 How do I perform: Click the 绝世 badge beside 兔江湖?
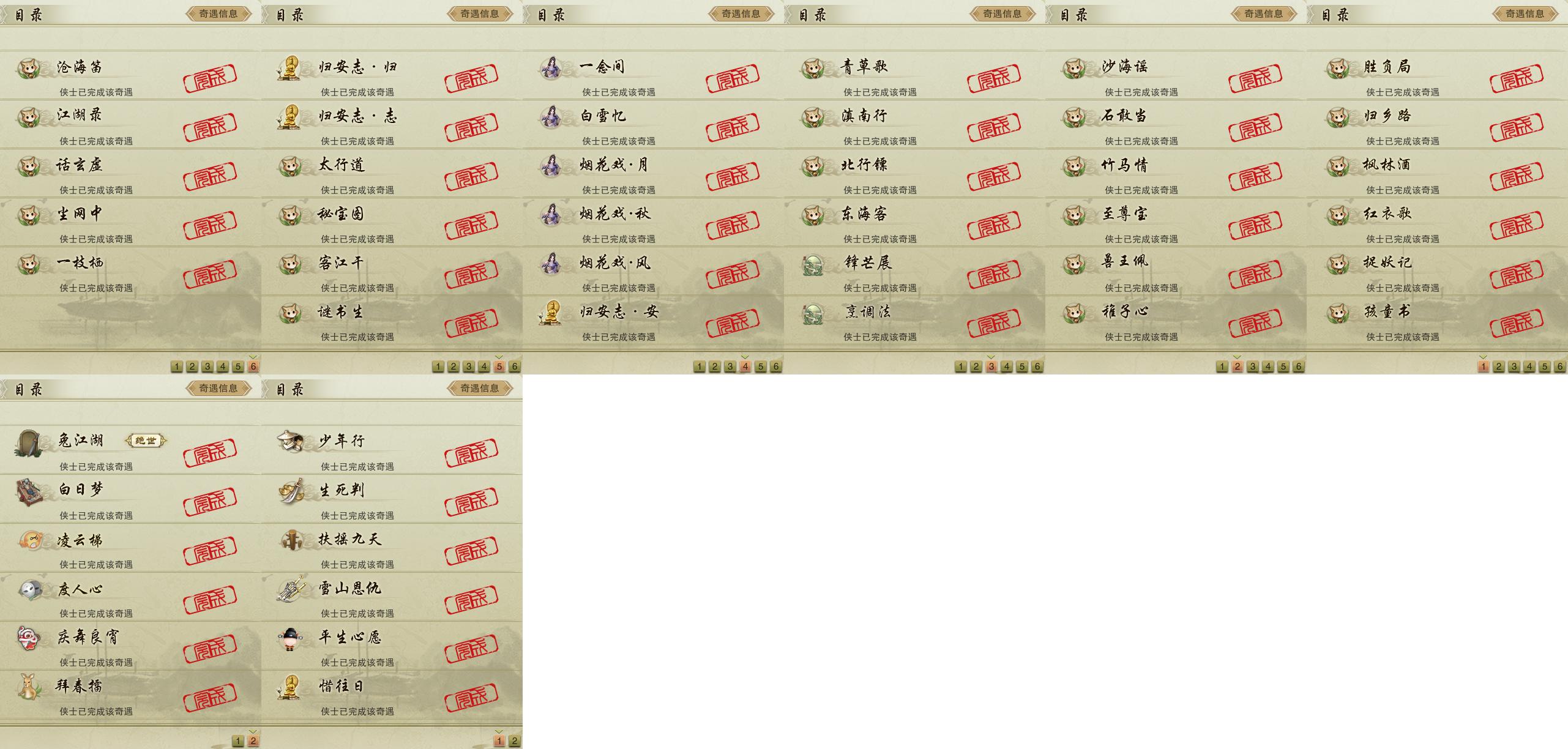click(146, 441)
